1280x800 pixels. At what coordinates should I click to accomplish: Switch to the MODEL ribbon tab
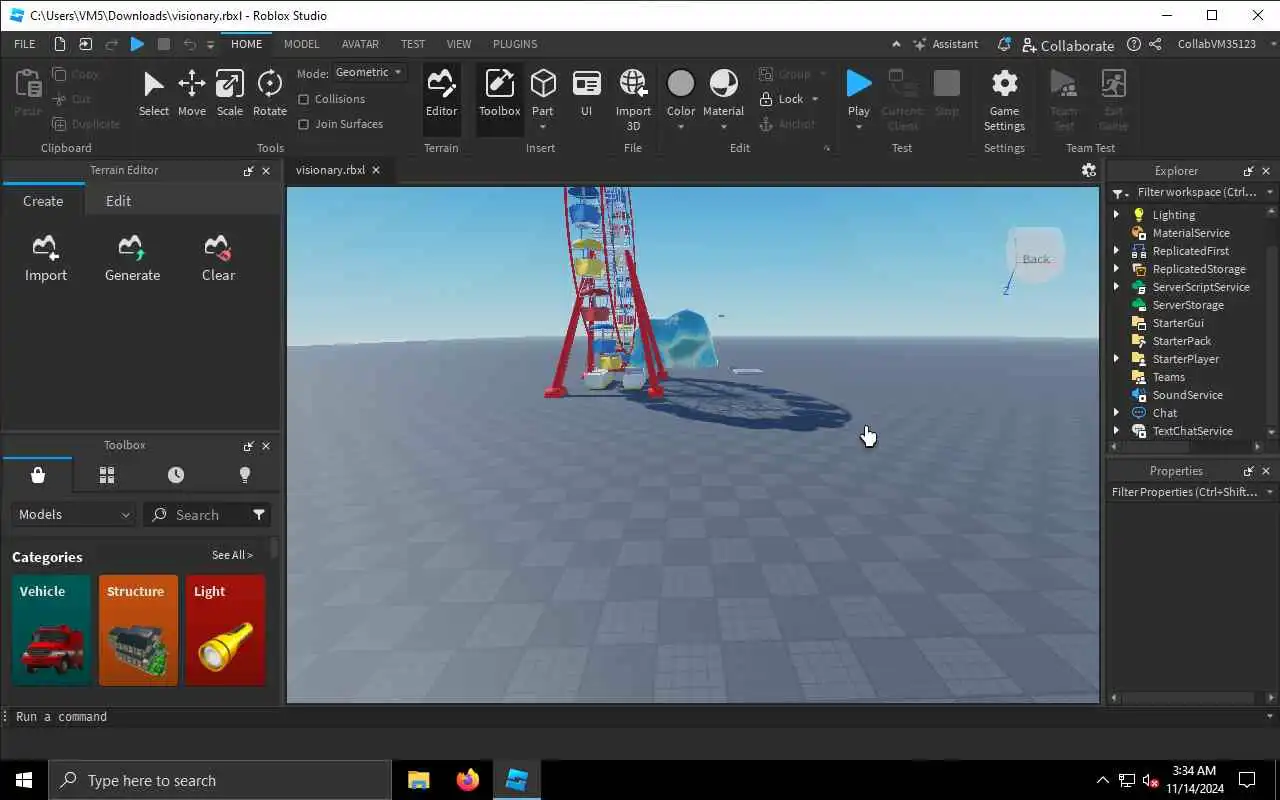coord(301,44)
